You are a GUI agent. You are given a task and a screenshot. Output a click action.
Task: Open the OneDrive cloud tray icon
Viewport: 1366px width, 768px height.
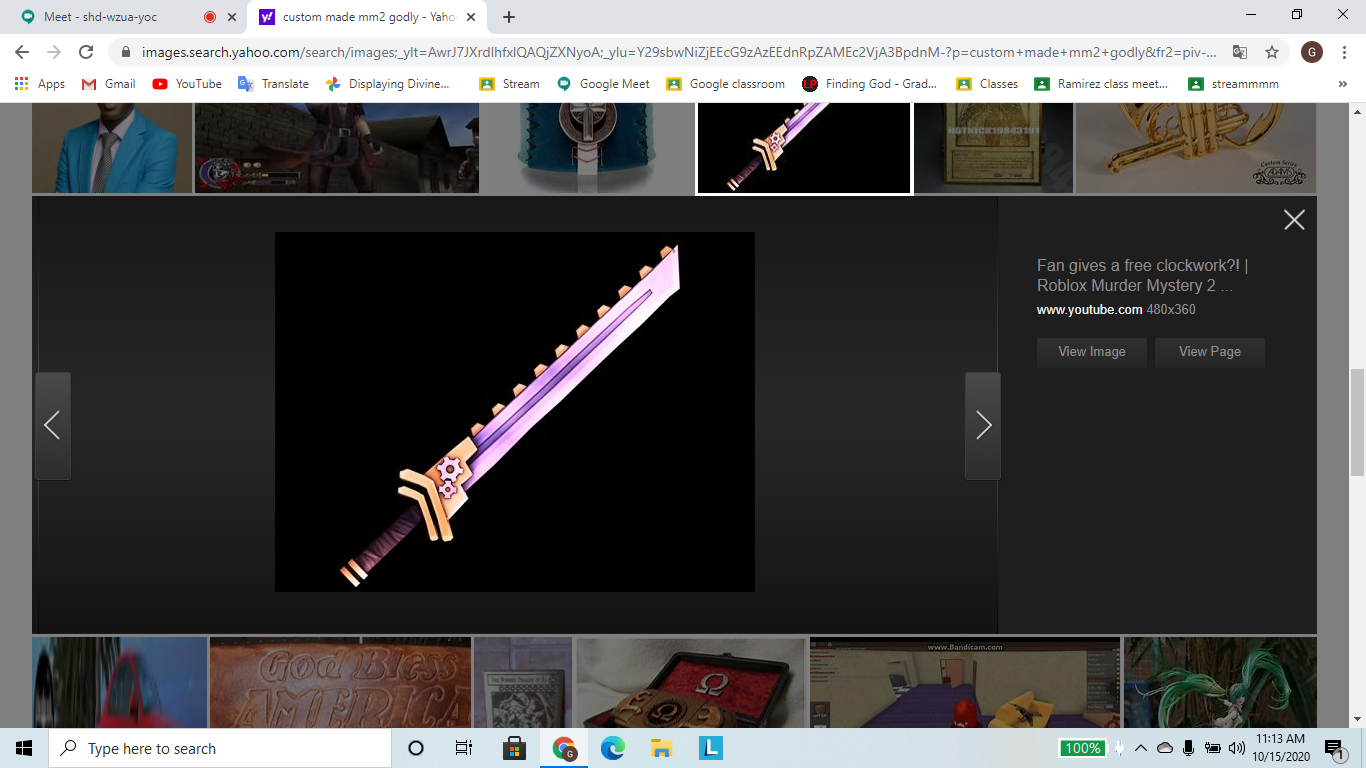[1165, 748]
